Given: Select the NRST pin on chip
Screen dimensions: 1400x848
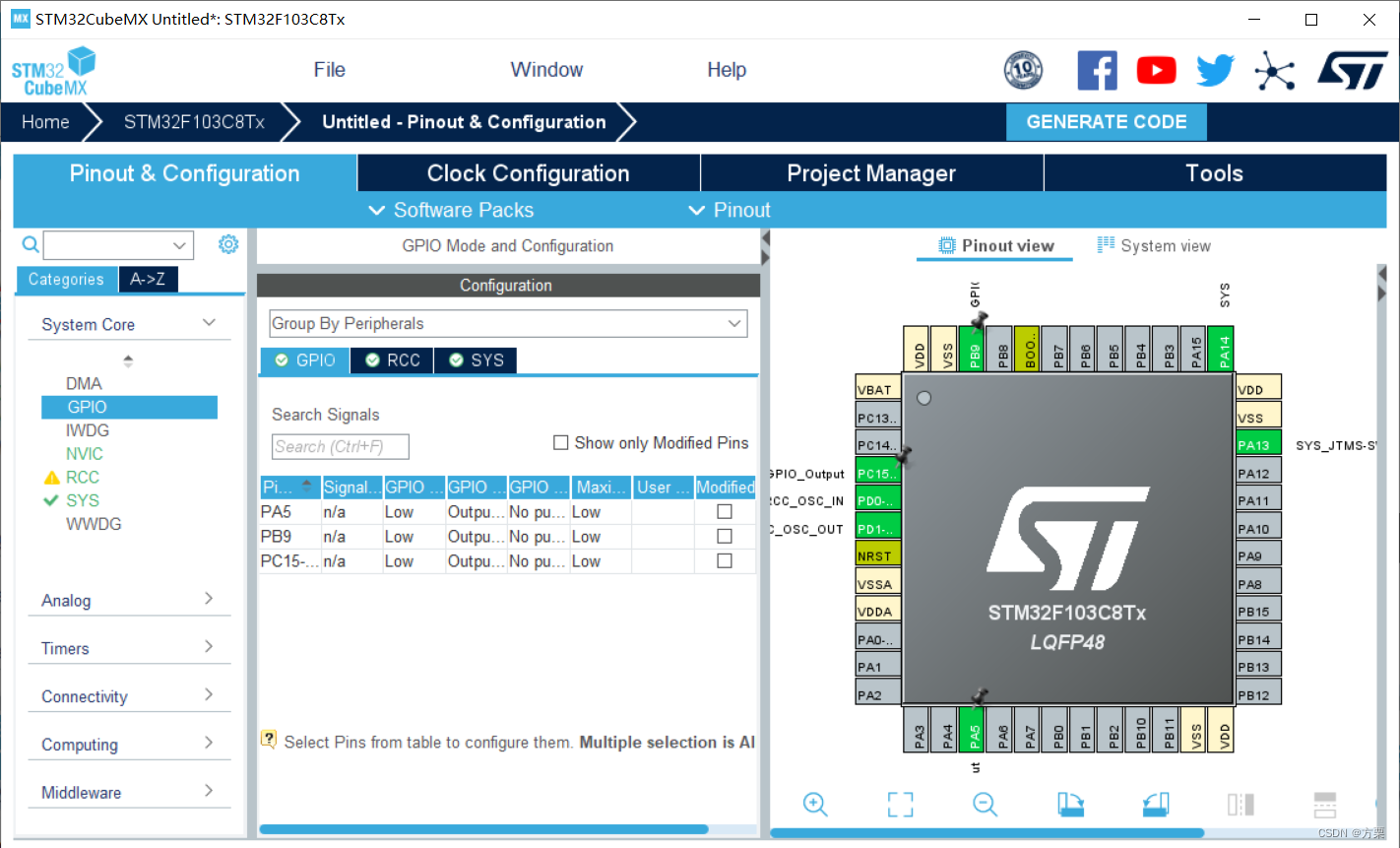Looking at the screenshot, I should pyautogui.click(x=877, y=555).
